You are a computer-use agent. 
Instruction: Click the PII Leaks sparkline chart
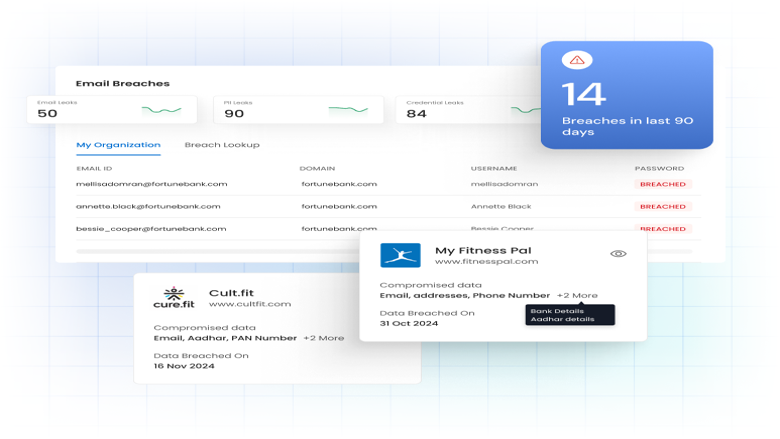click(x=348, y=109)
